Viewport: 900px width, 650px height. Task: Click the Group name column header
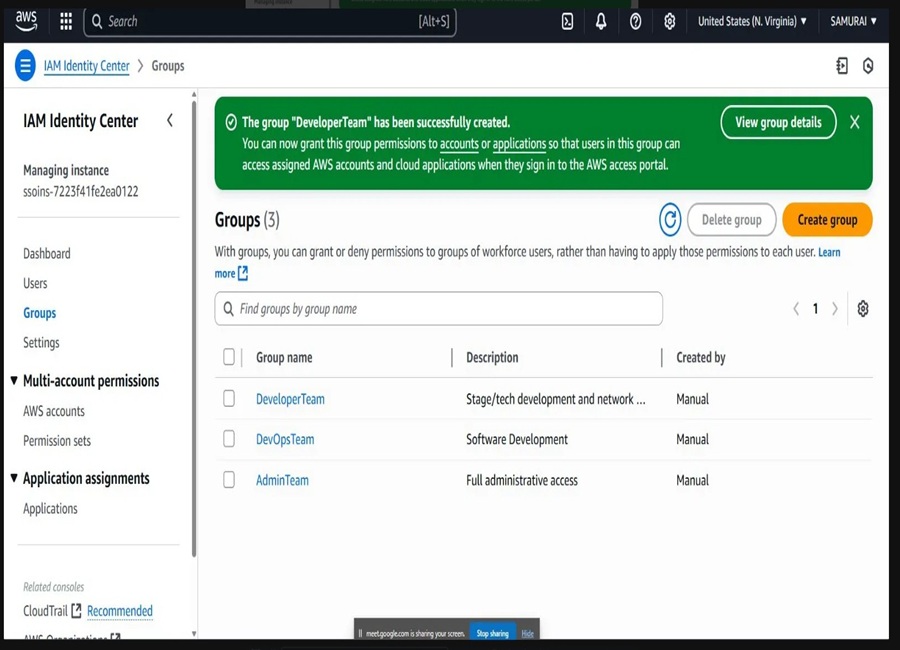click(284, 357)
